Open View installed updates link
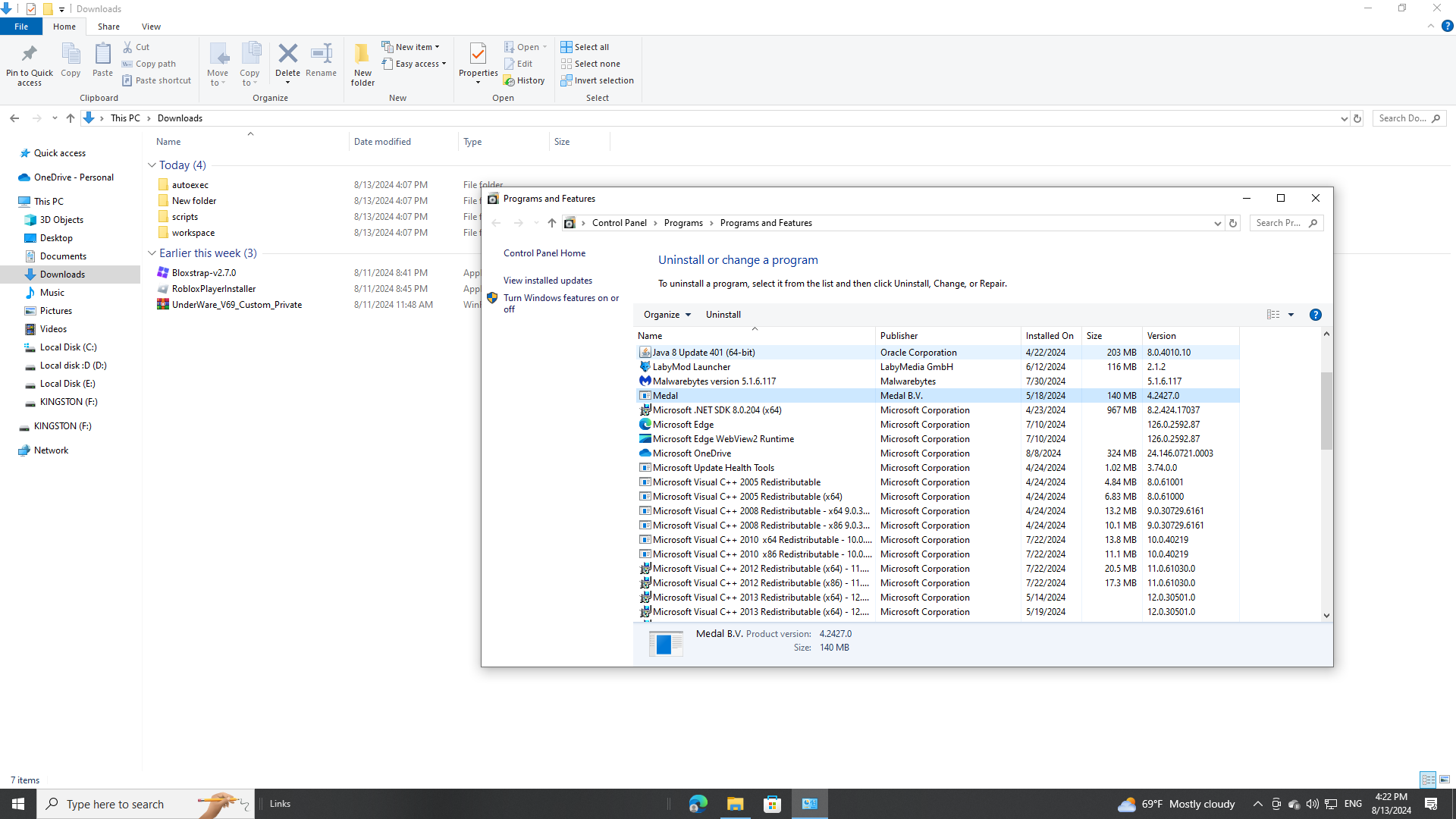Image resolution: width=1456 pixels, height=819 pixels. 548,281
